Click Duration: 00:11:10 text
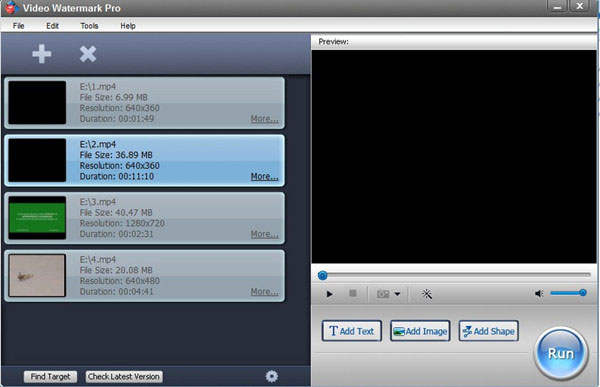 pyautogui.click(x=117, y=176)
